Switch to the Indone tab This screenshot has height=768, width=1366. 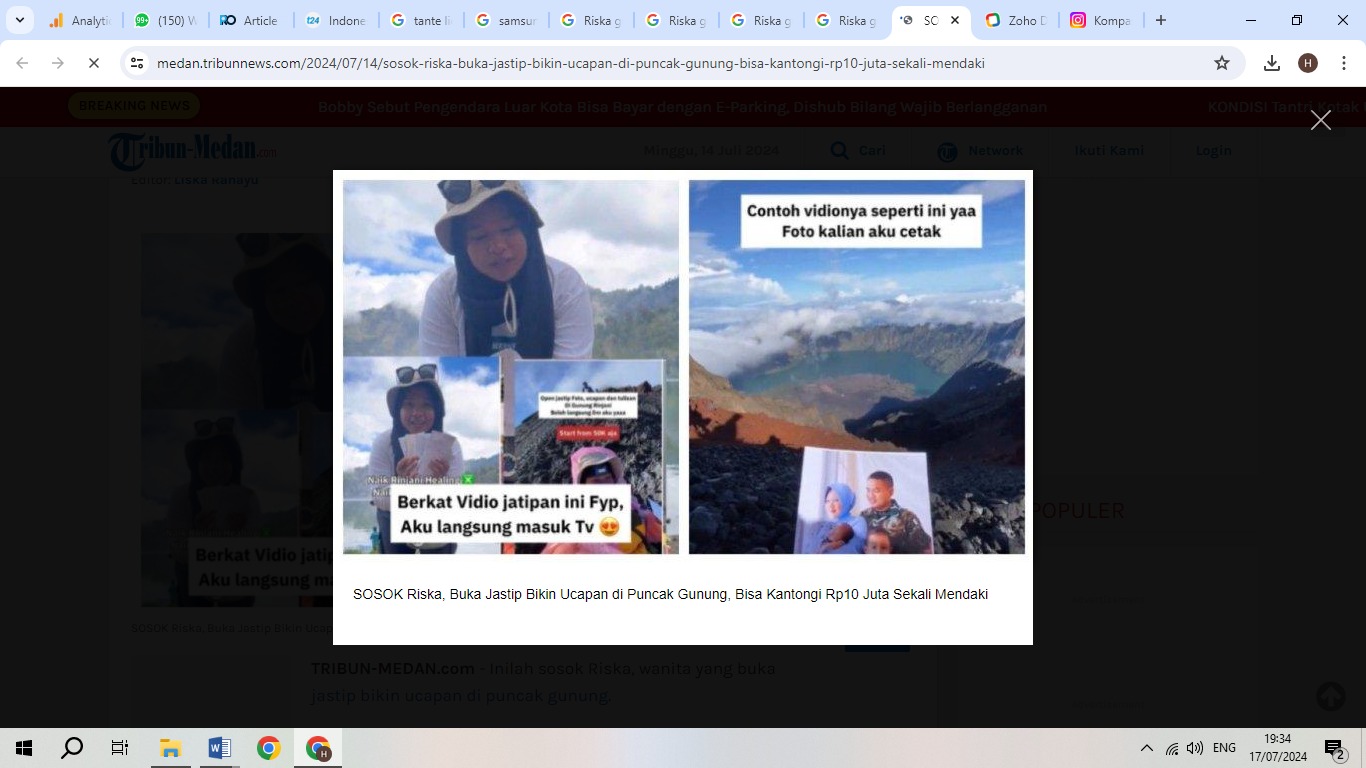[336, 20]
